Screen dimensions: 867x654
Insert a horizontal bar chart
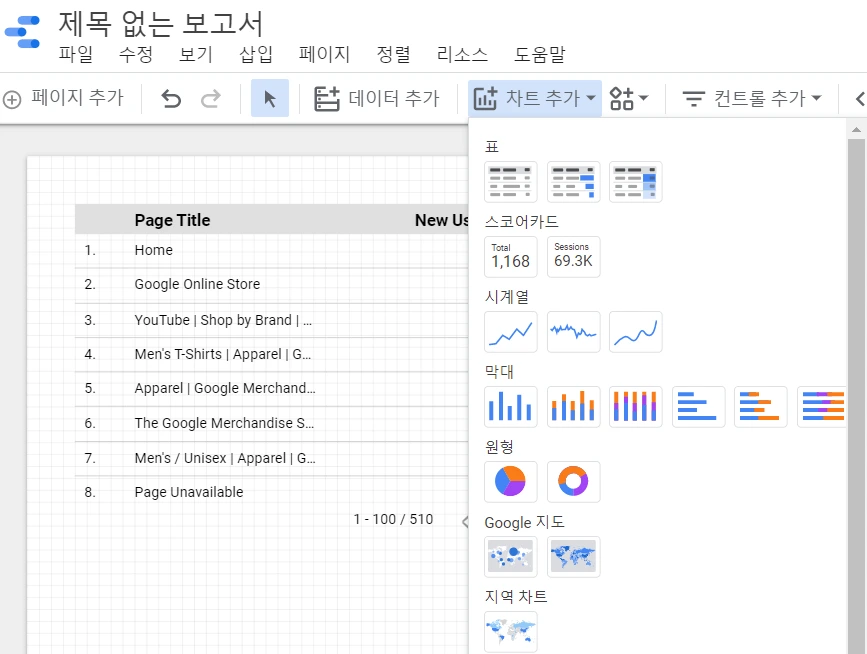pos(698,407)
